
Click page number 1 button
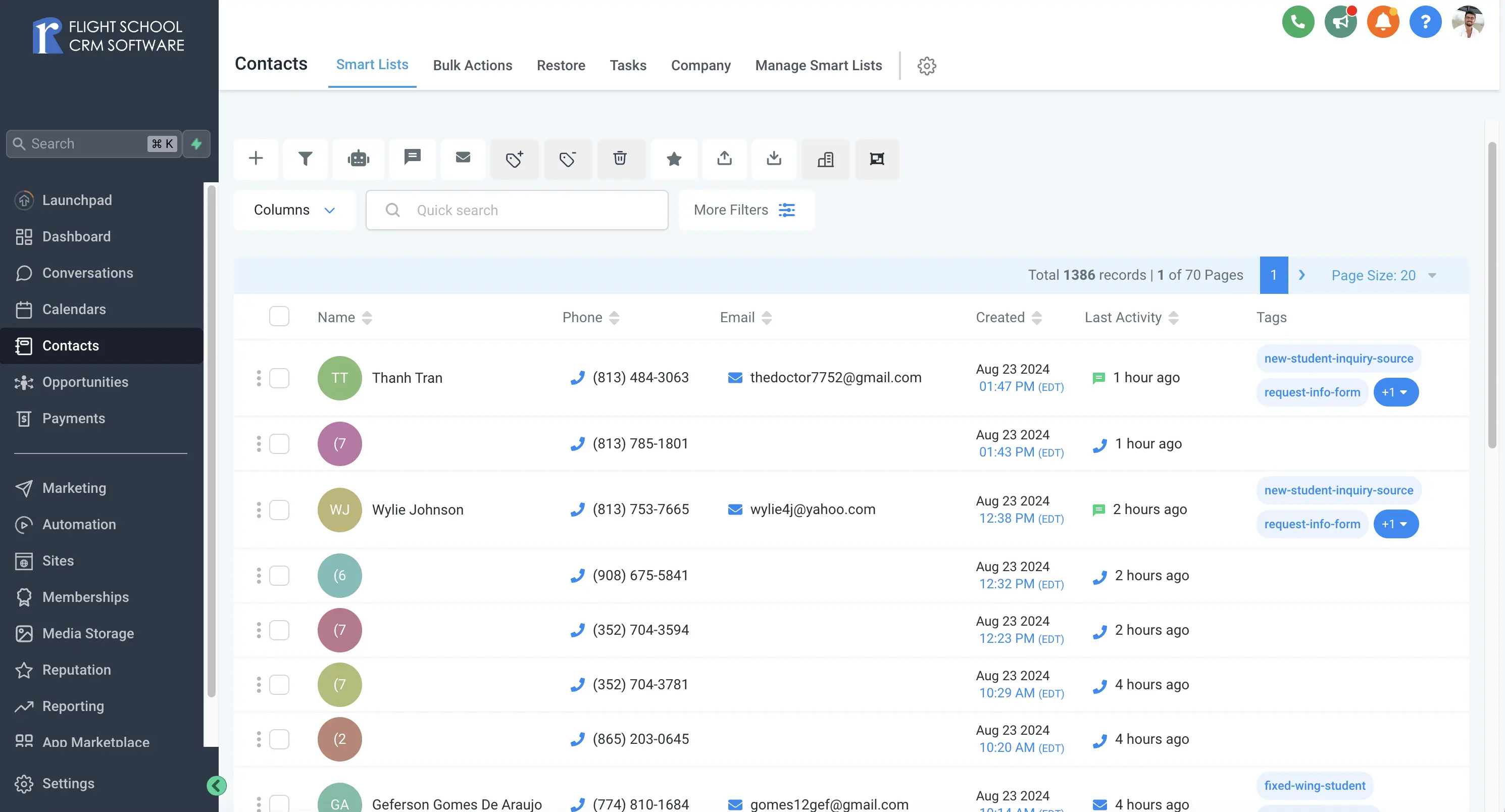1274,275
